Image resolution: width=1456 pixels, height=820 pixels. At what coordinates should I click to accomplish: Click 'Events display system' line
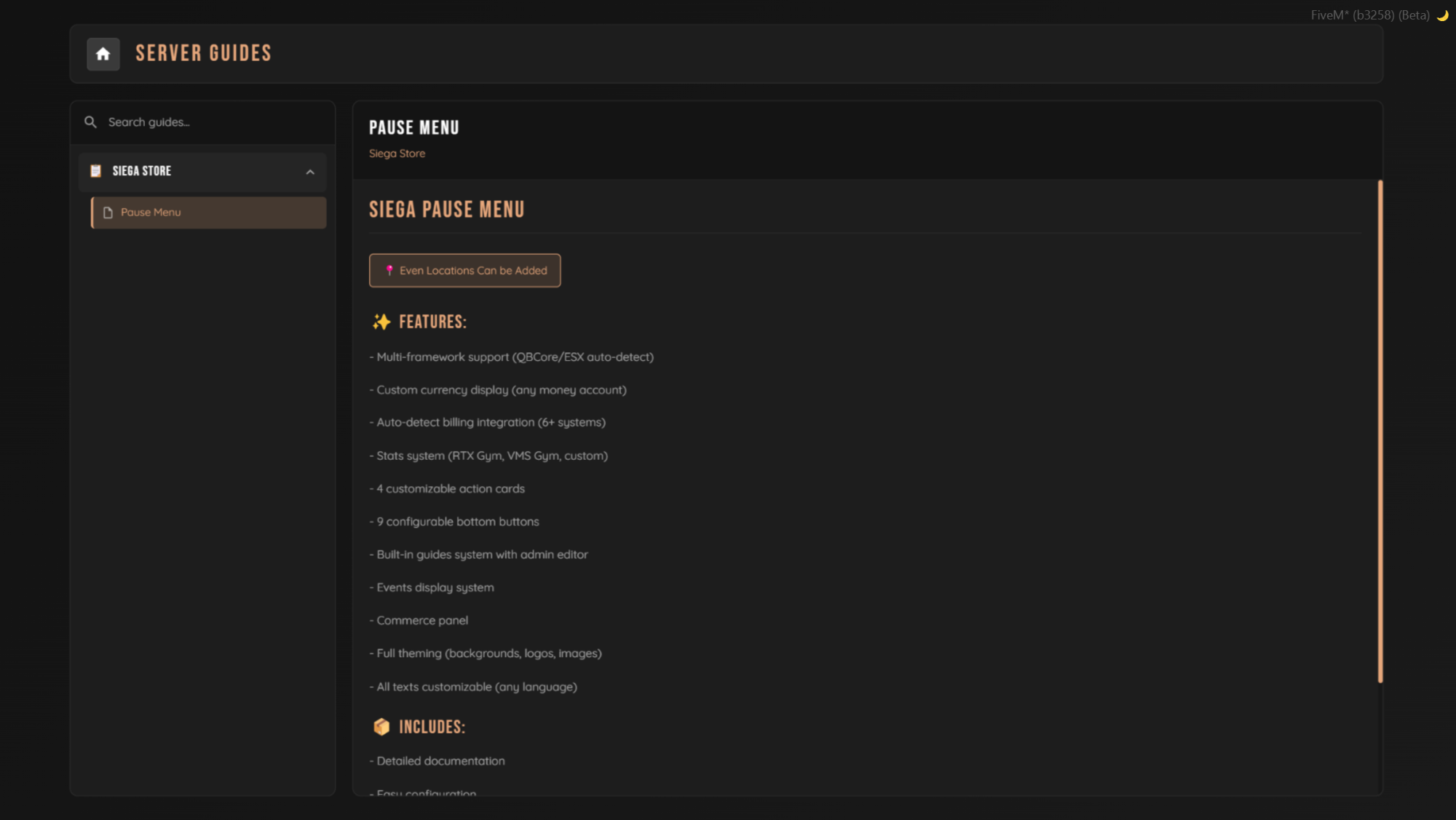[x=432, y=588]
